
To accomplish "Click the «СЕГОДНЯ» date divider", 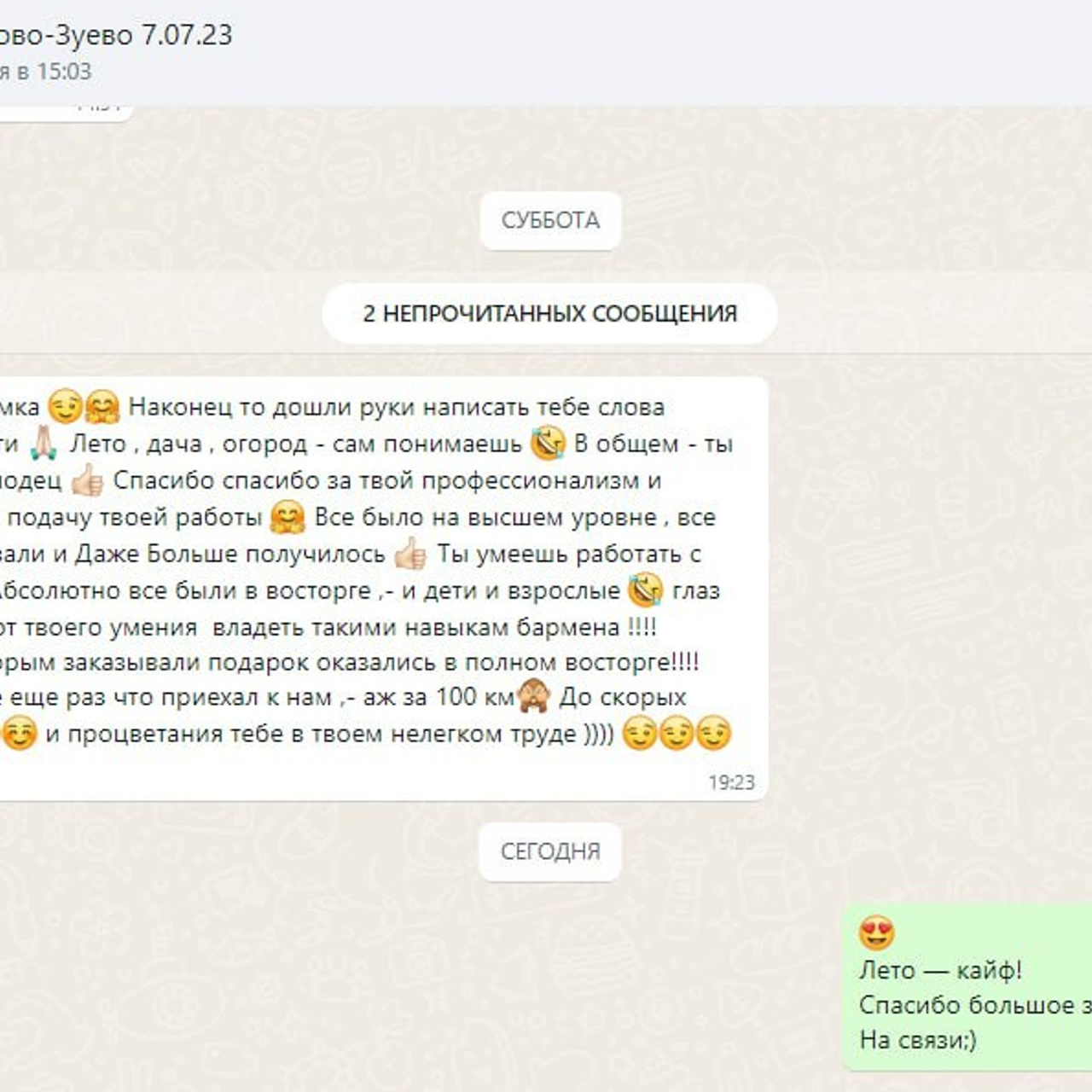I will [551, 851].
